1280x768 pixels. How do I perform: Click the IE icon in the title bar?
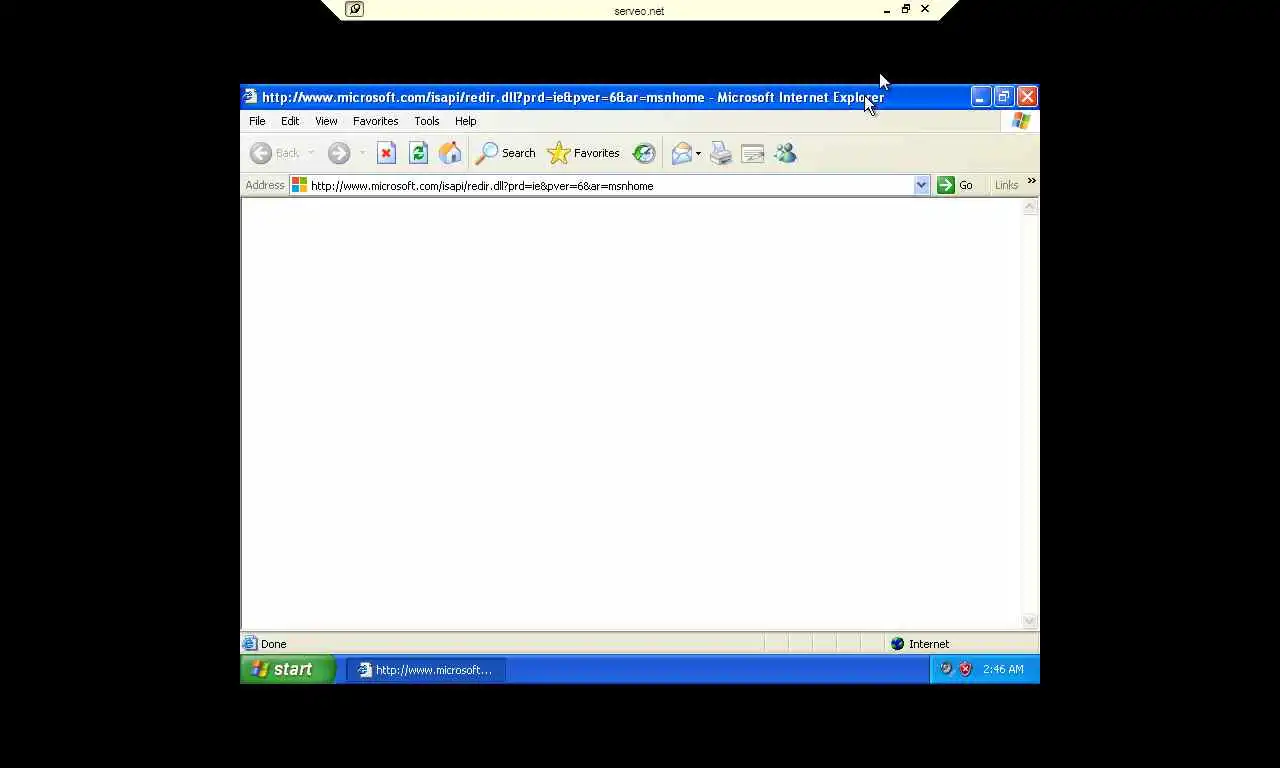(x=250, y=97)
